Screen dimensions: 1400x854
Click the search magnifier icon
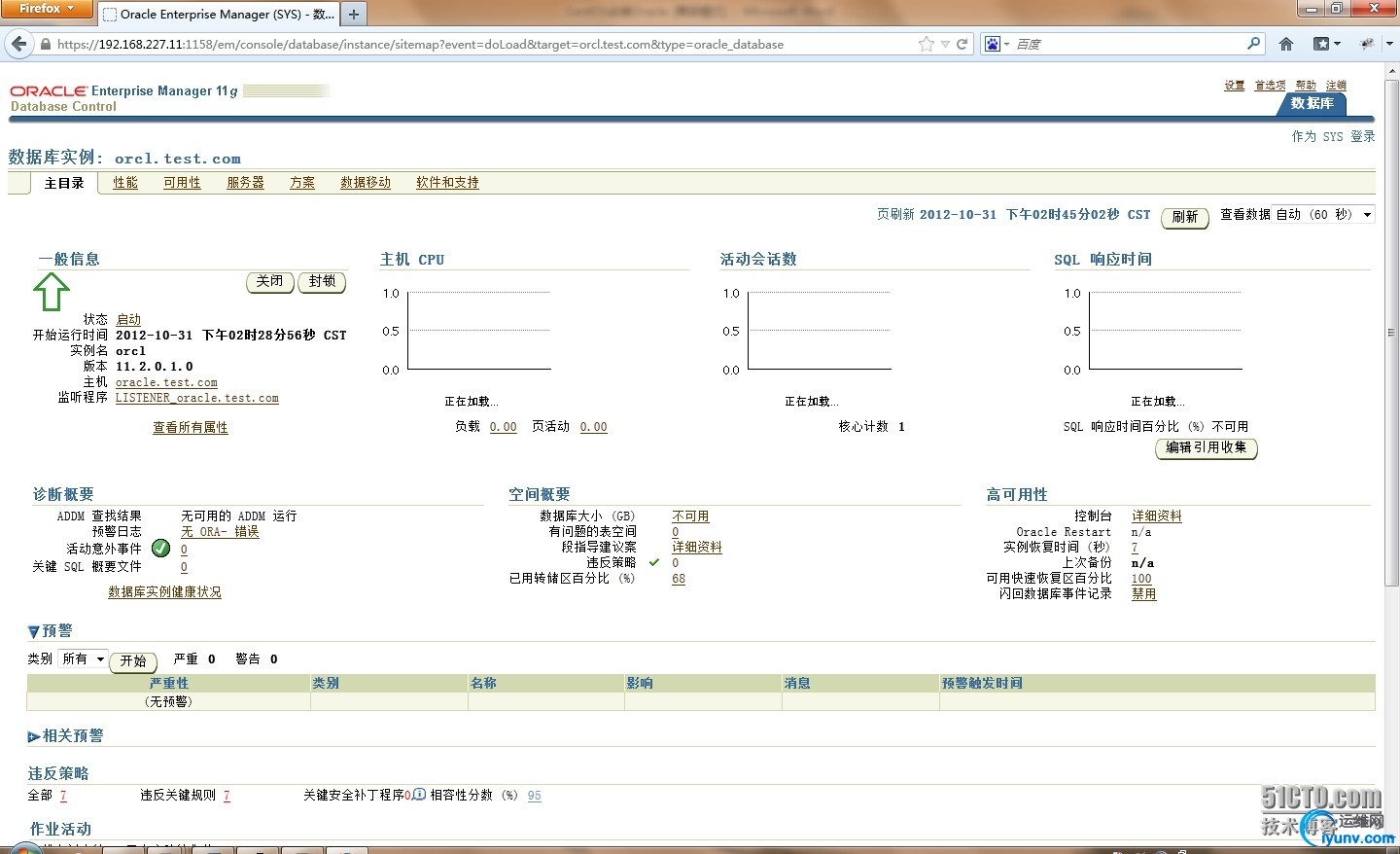pyautogui.click(x=1254, y=44)
